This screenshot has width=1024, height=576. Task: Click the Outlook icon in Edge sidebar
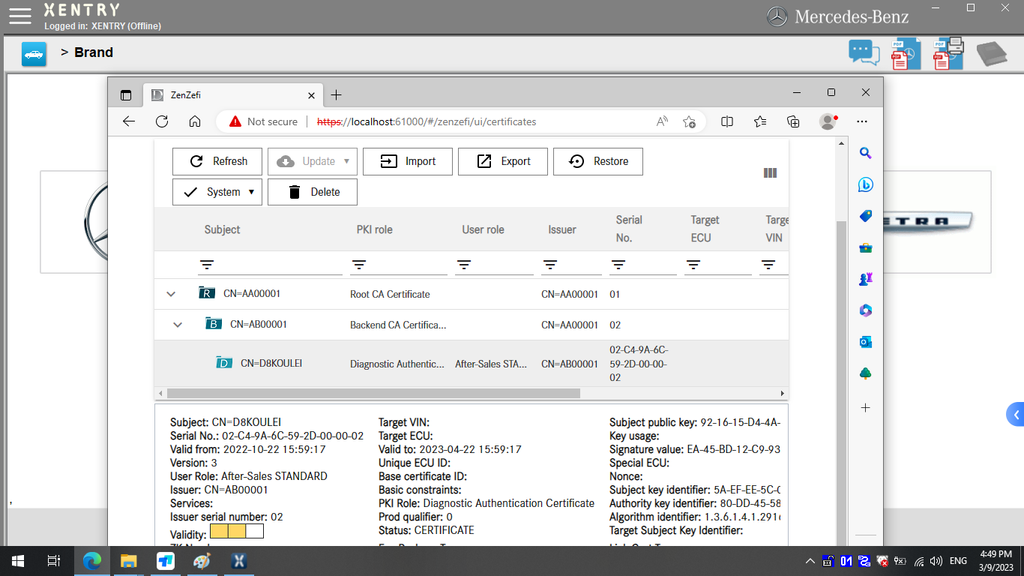click(866, 342)
